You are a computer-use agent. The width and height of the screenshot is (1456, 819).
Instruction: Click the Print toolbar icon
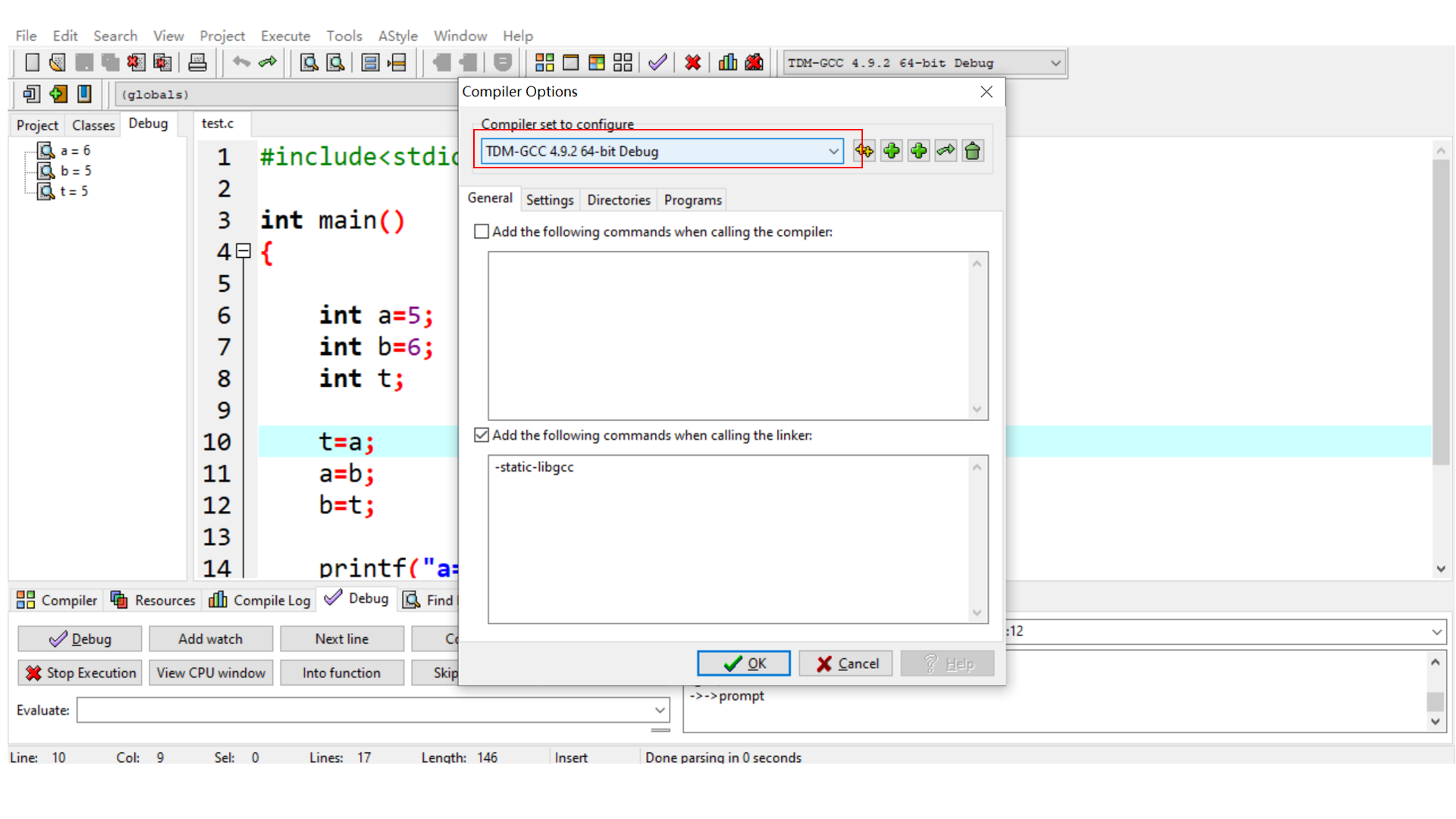(x=197, y=63)
